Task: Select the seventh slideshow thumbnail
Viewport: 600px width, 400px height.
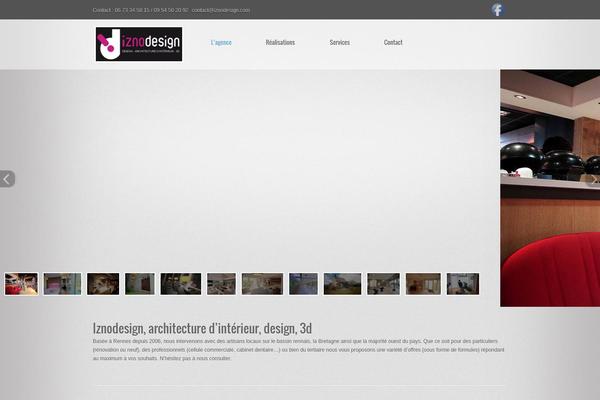Action: point(262,284)
